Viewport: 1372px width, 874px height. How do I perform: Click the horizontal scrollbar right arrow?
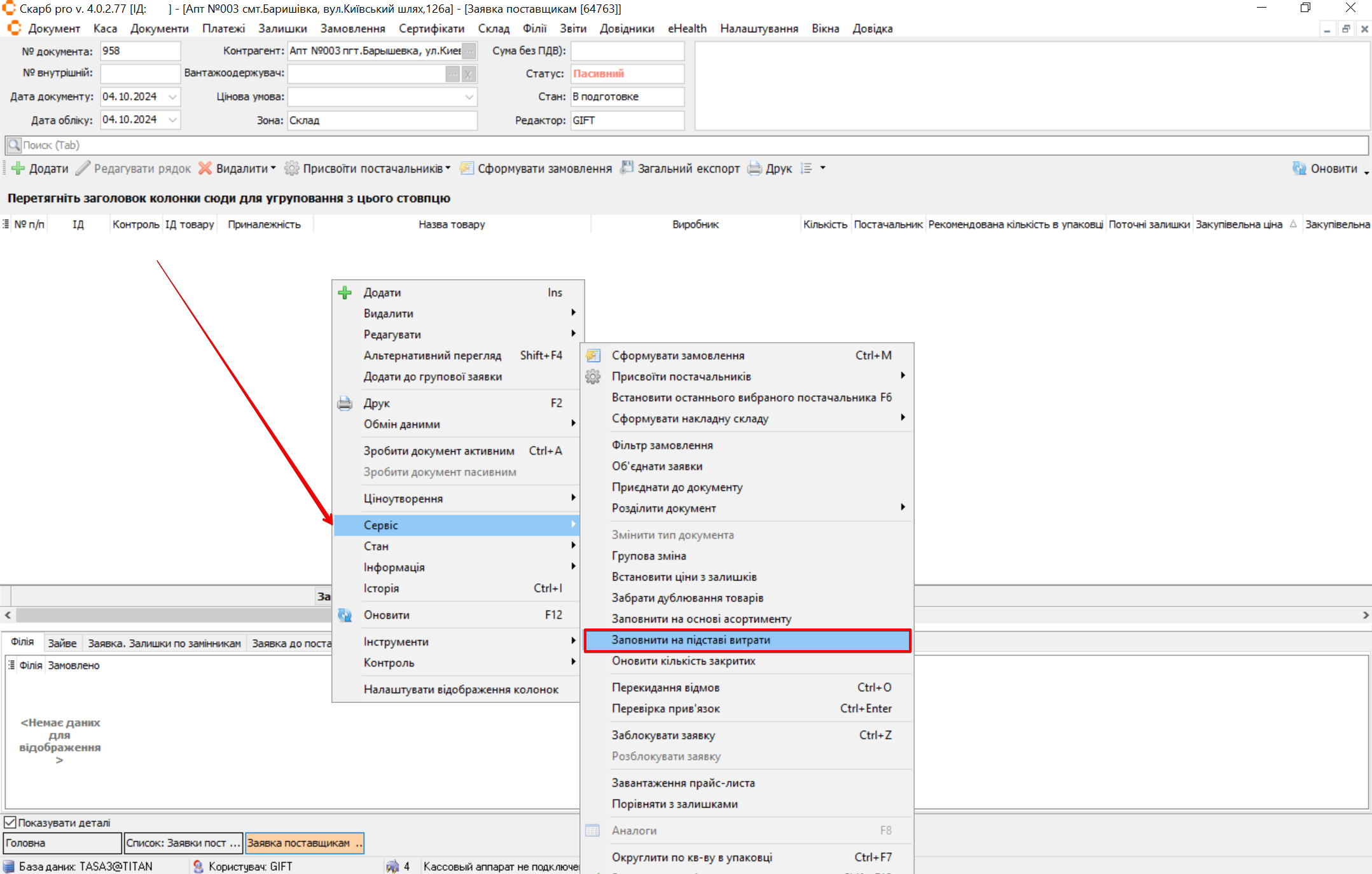pyautogui.click(x=1365, y=615)
